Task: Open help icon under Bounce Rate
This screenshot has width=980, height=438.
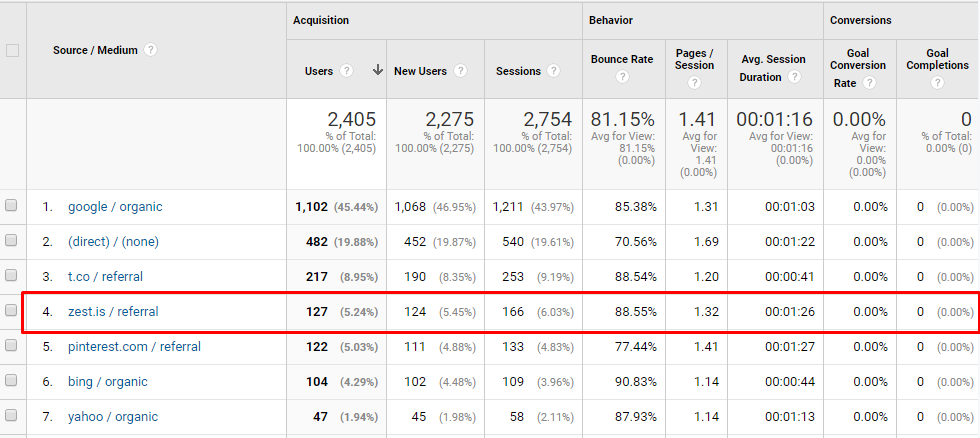Action: tap(622, 77)
